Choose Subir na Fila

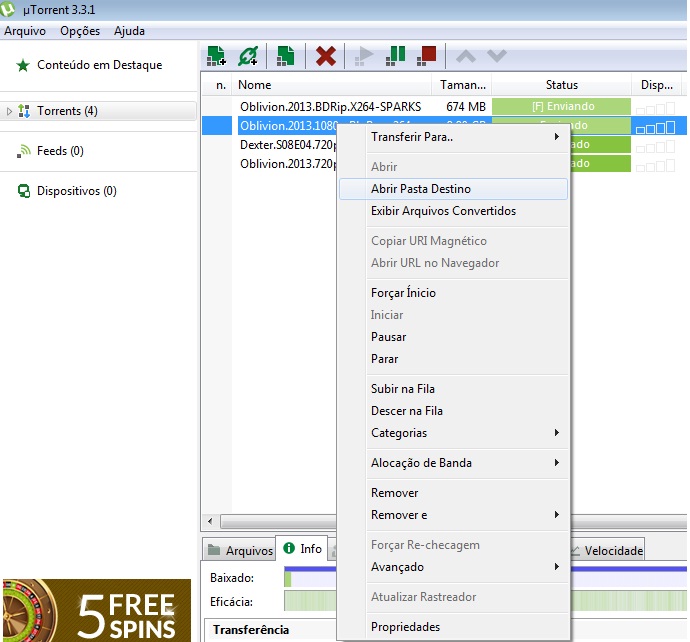tap(453, 389)
